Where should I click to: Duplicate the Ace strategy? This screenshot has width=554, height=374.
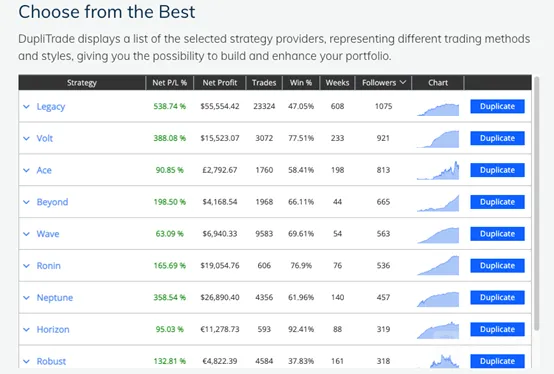(x=497, y=170)
